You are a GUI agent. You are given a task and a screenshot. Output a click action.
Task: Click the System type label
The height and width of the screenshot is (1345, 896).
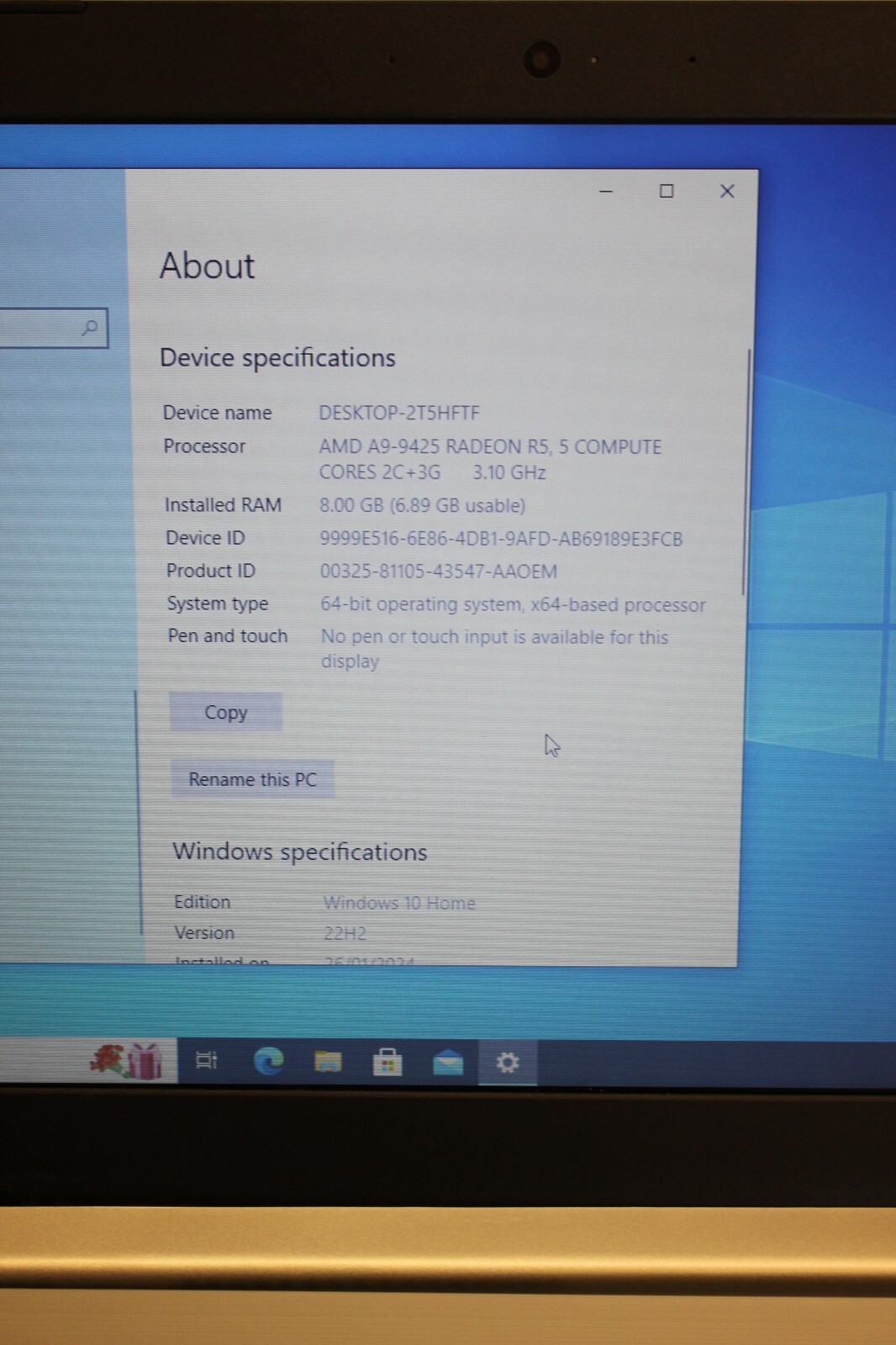point(217,604)
